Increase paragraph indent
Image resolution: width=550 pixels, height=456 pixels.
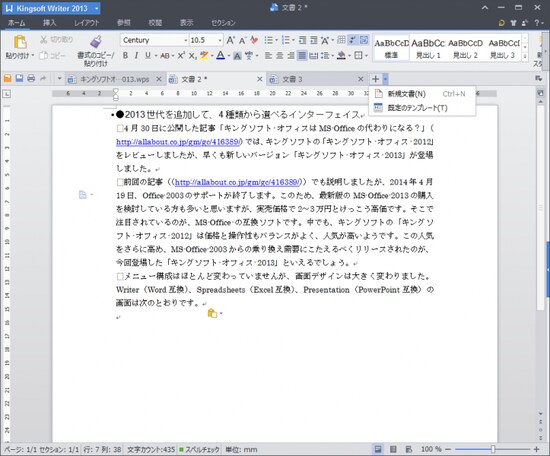point(314,40)
